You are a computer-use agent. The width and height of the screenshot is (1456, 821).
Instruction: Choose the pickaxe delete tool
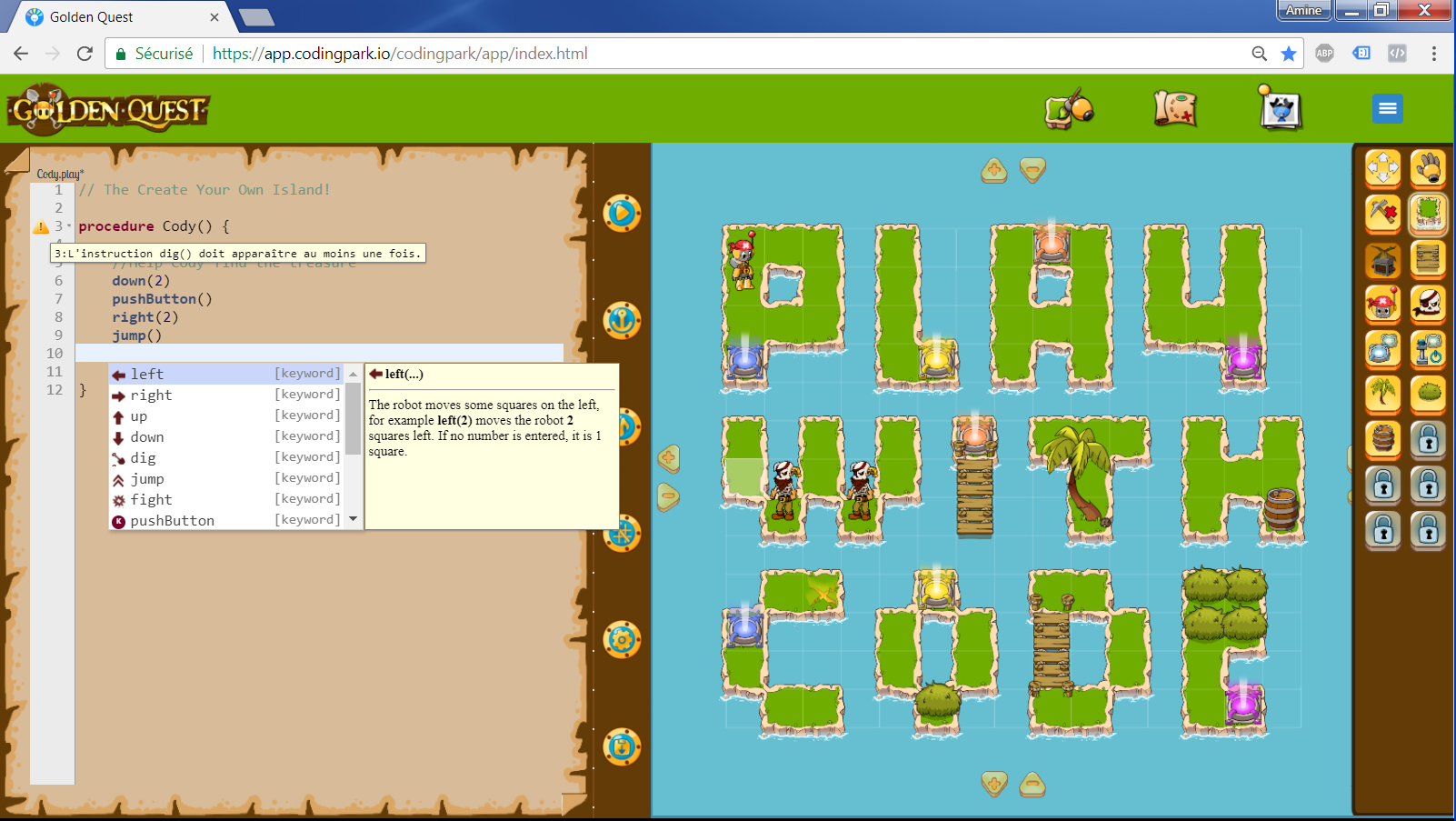pyautogui.click(x=1383, y=214)
